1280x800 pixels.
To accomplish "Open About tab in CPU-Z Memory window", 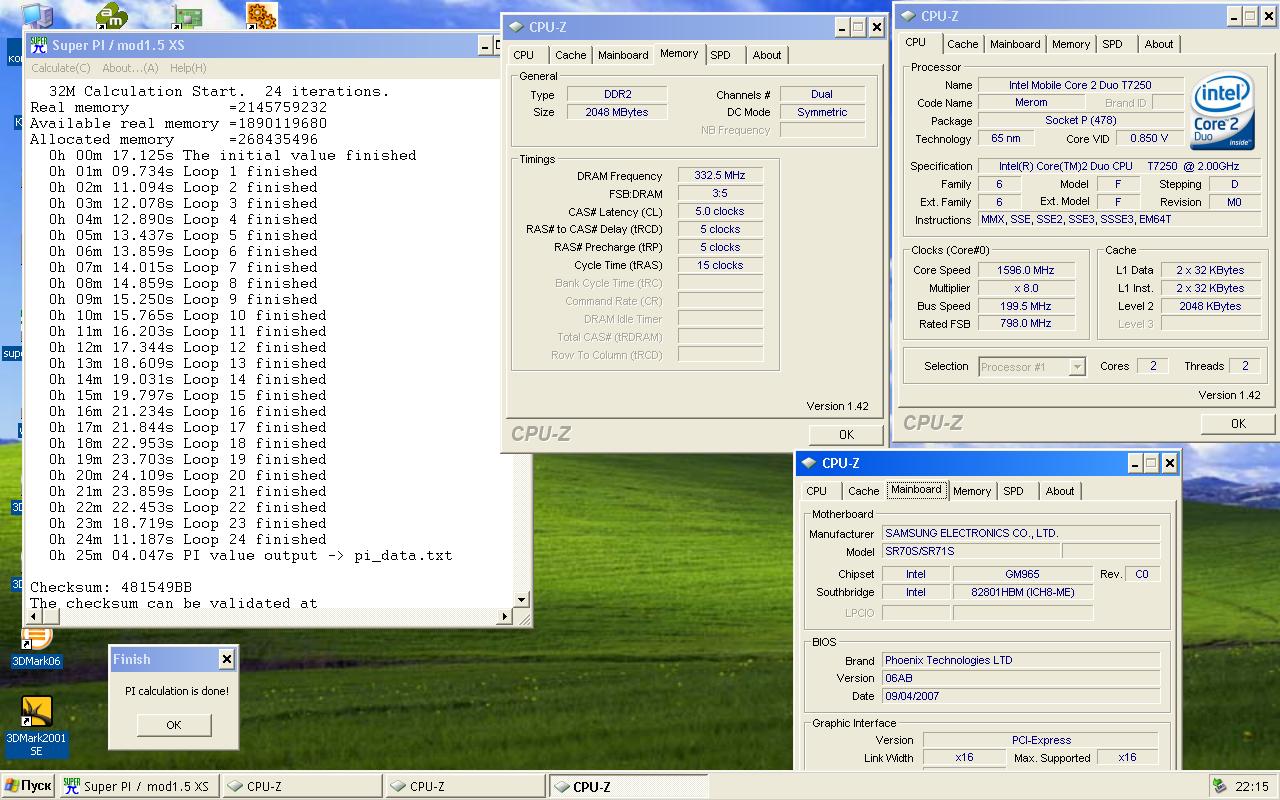I will coord(767,56).
